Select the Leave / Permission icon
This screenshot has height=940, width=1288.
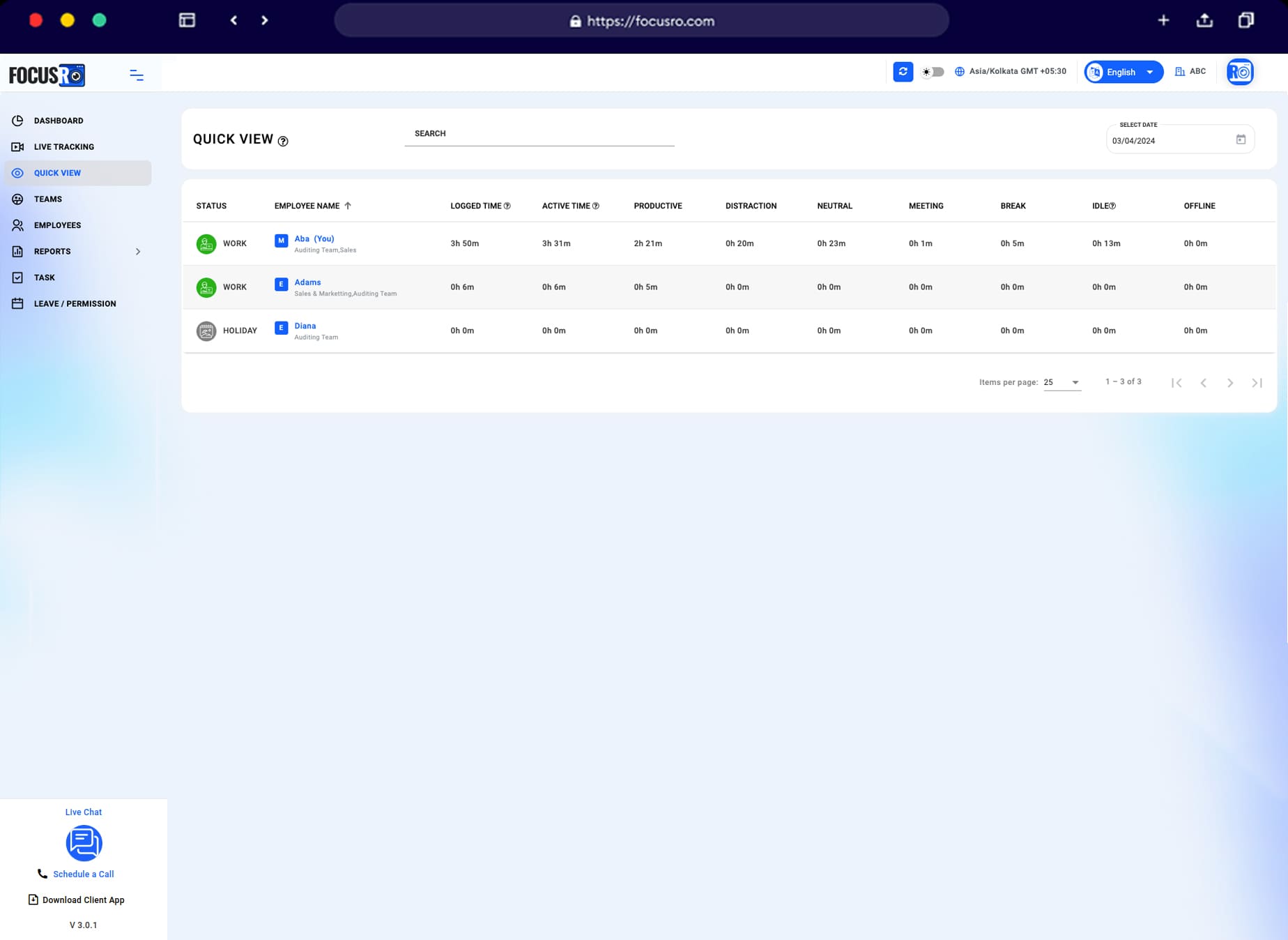(18, 303)
